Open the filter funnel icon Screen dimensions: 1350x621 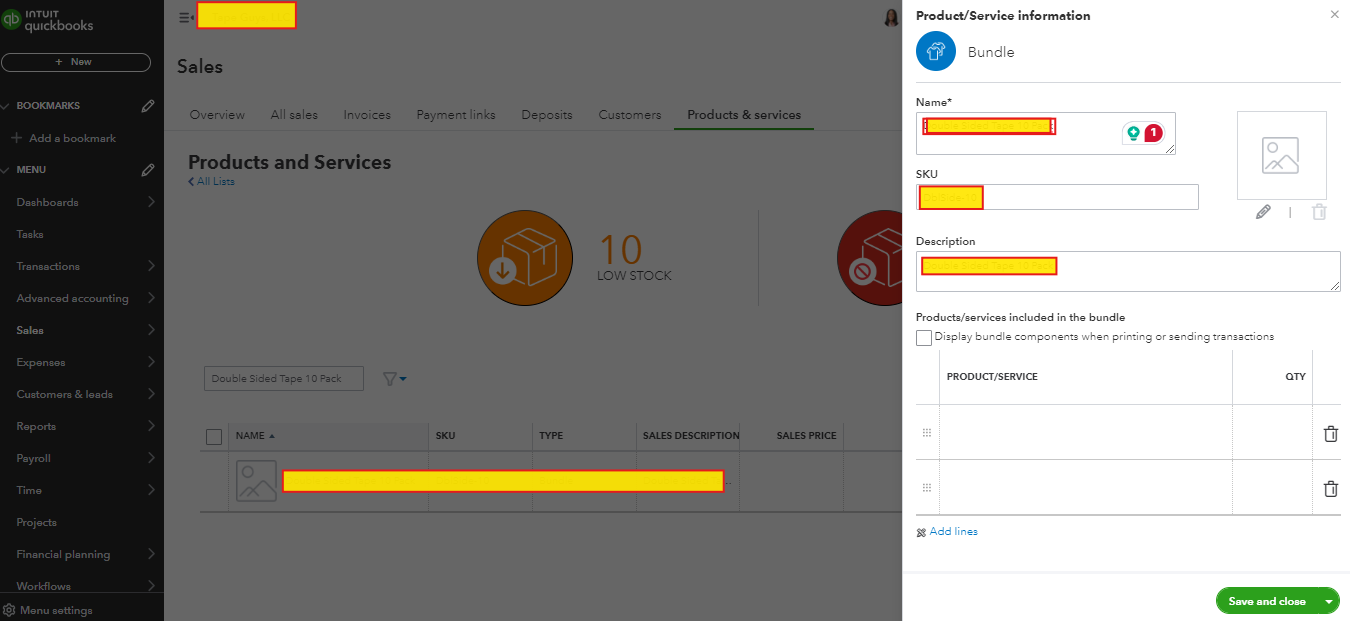click(x=394, y=379)
